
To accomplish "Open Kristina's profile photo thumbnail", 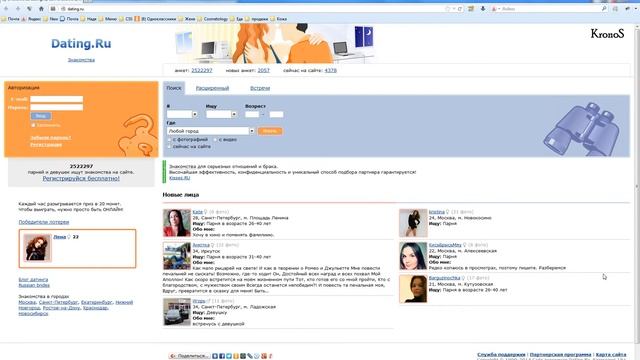I will (413, 223).
